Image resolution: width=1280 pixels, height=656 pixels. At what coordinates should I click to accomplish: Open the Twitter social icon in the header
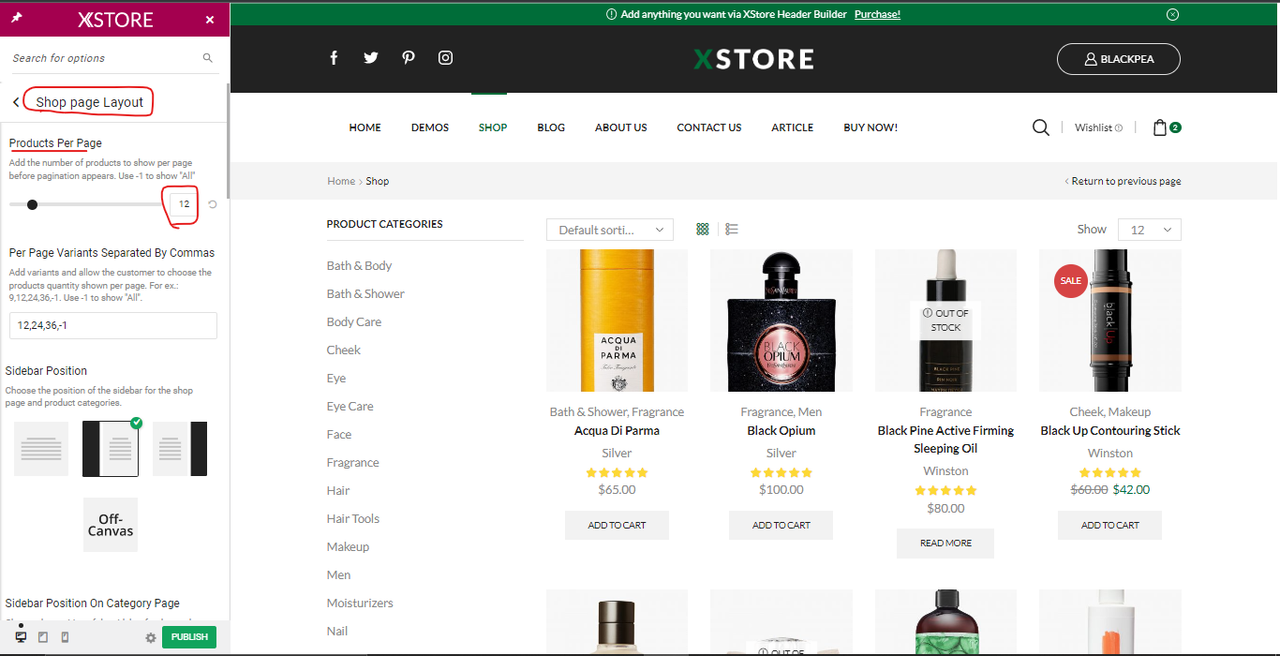[371, 58]
